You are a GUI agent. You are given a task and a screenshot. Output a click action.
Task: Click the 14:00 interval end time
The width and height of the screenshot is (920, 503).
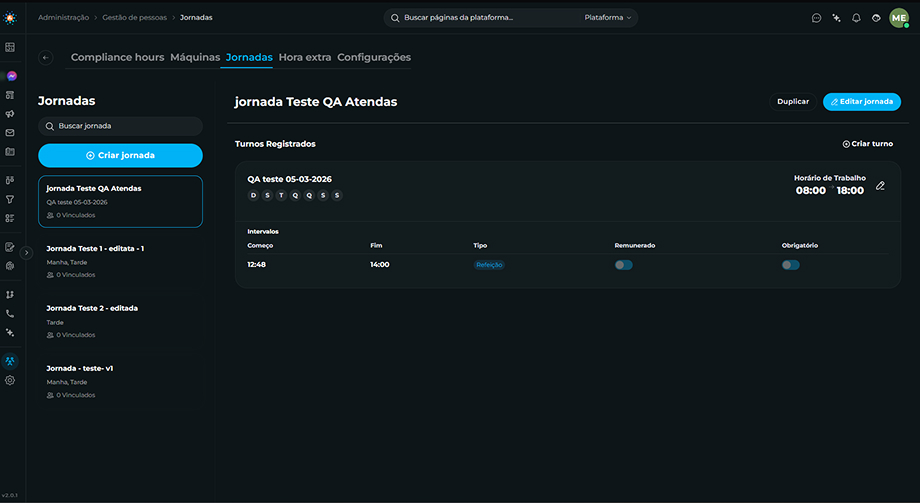pos(380,265)
